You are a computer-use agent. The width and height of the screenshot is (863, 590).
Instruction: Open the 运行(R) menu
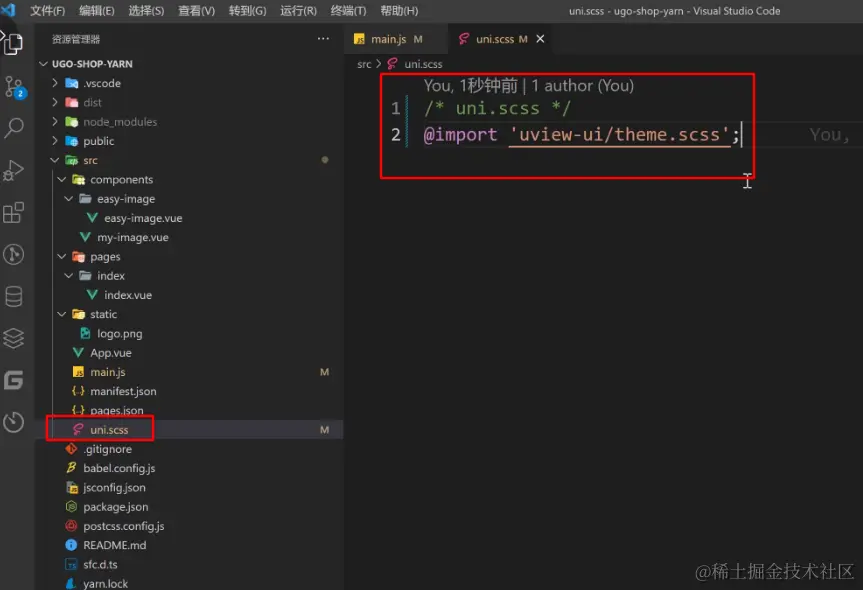(x=298, y=10)
